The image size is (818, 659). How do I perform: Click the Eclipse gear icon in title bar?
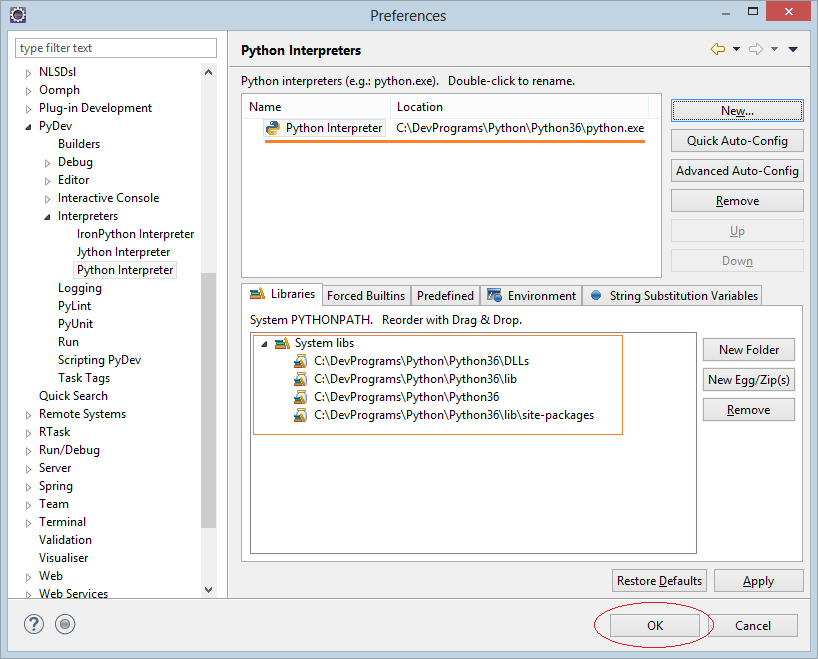pyautogui.click(x=18, y=15)
